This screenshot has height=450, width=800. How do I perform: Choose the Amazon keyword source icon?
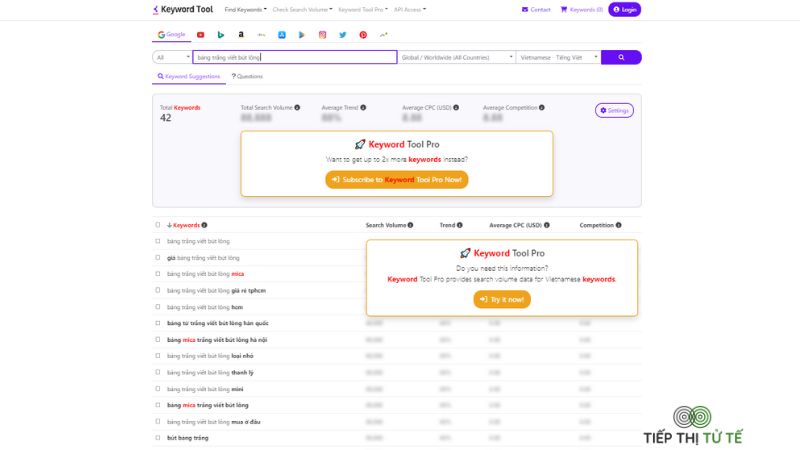tap(241, 35)
